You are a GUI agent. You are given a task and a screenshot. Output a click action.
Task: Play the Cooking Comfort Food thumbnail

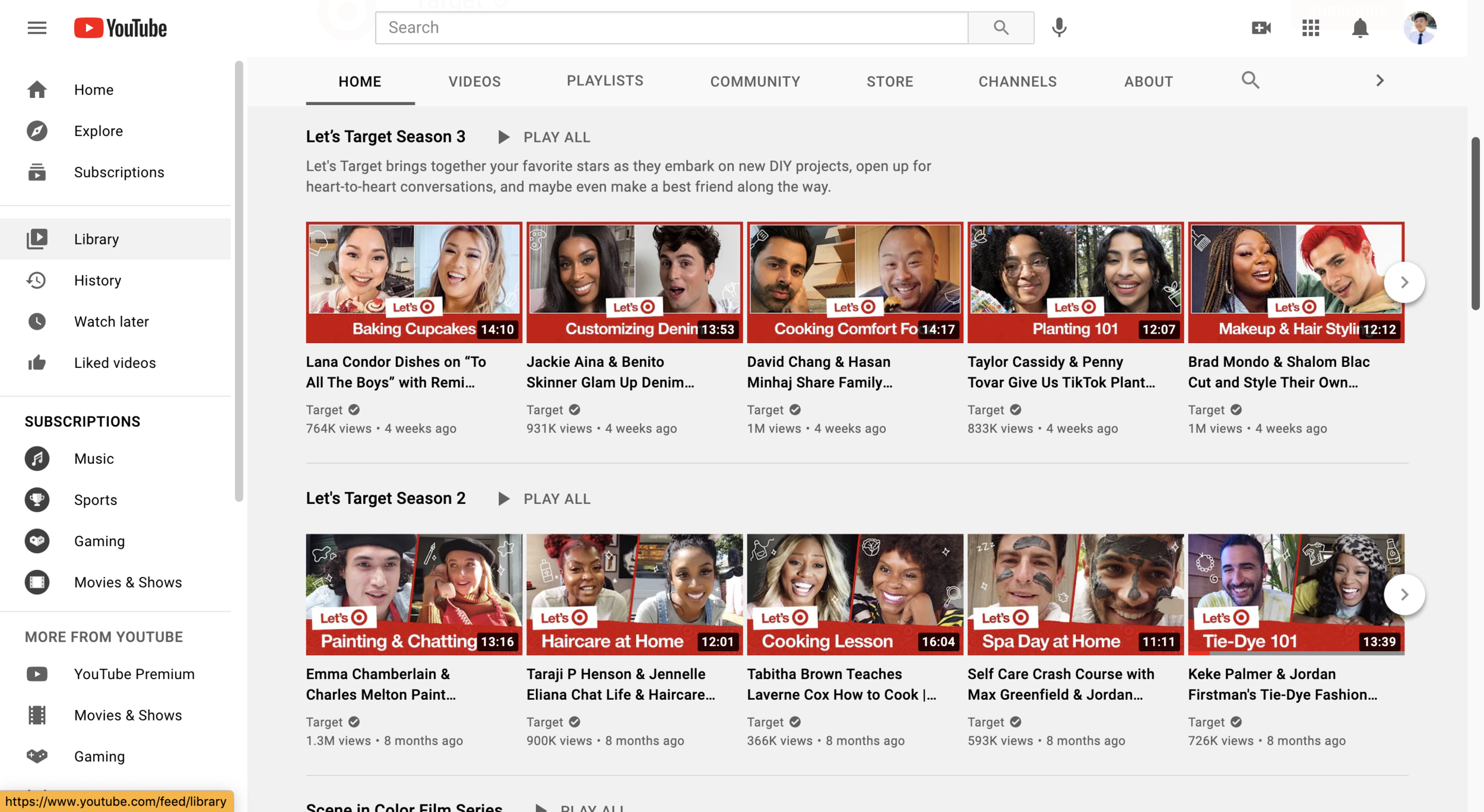(855, 283)
